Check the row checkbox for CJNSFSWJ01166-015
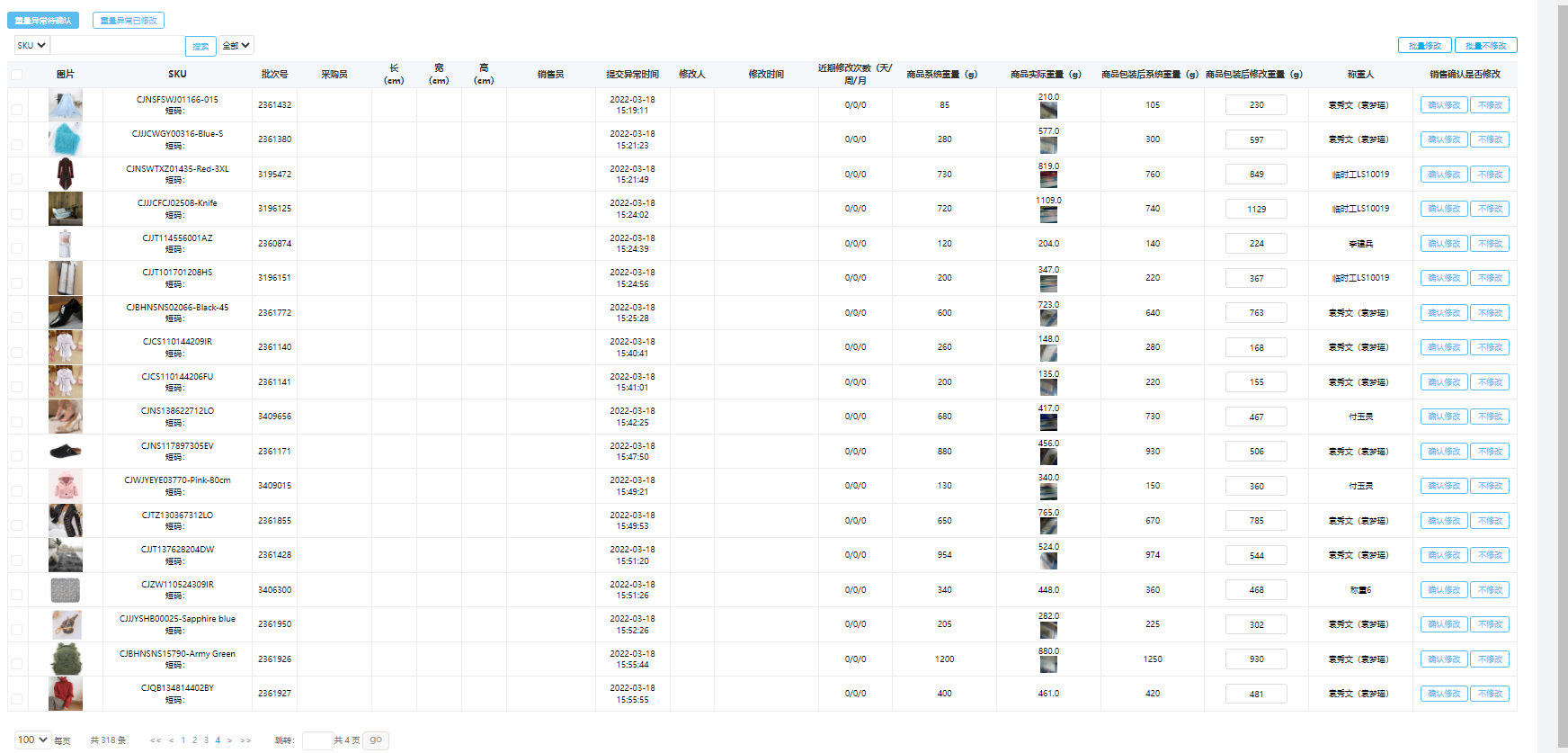This screenshot has height=753, width=1568. [x=17, y=110]
